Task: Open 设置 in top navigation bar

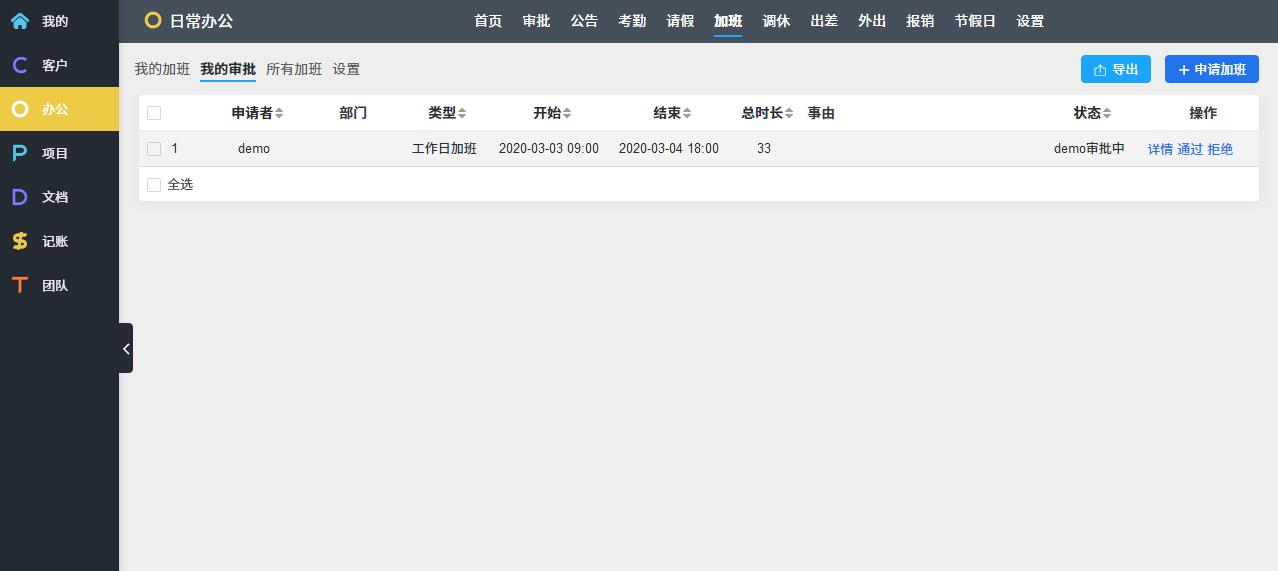Action: (1030, 21)
